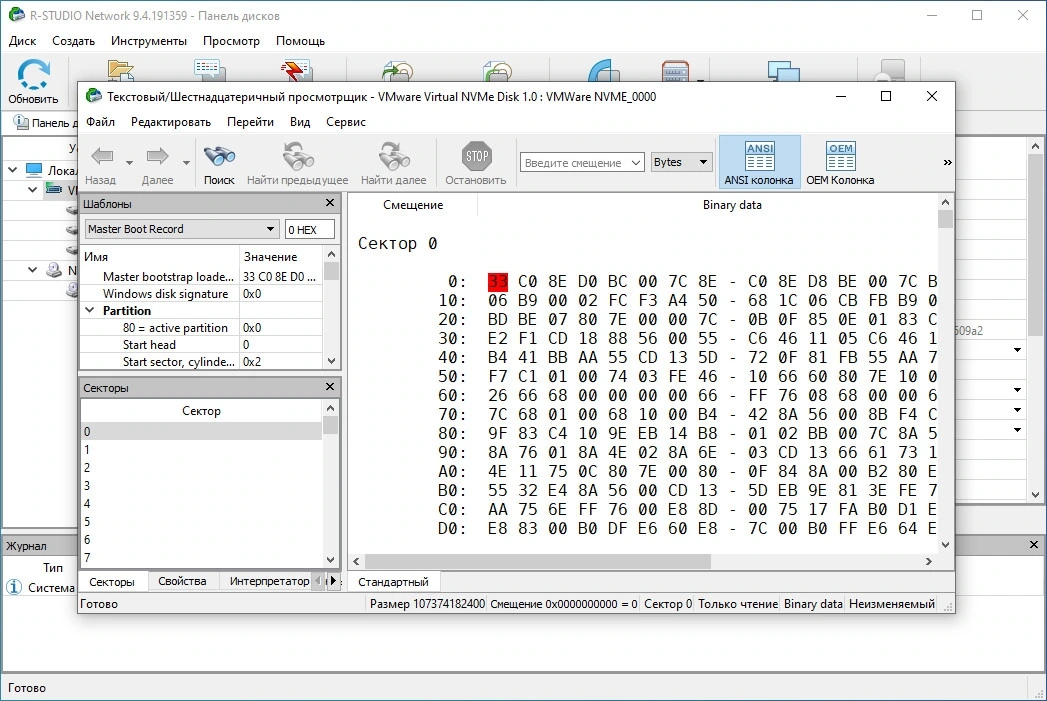
Task: Click Windows disk signature row
Action: pyautogui.click(x=201, y=294)
